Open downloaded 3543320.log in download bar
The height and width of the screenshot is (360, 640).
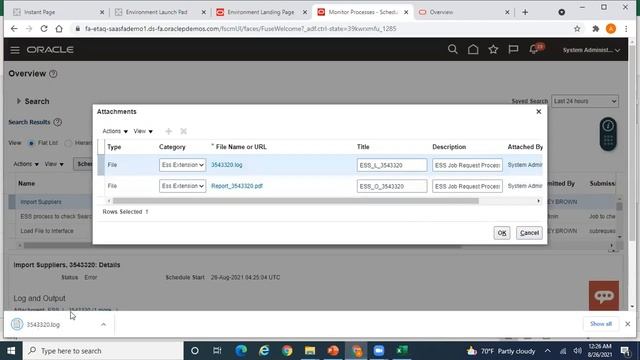pyautogui.click(x=43, y=324)
